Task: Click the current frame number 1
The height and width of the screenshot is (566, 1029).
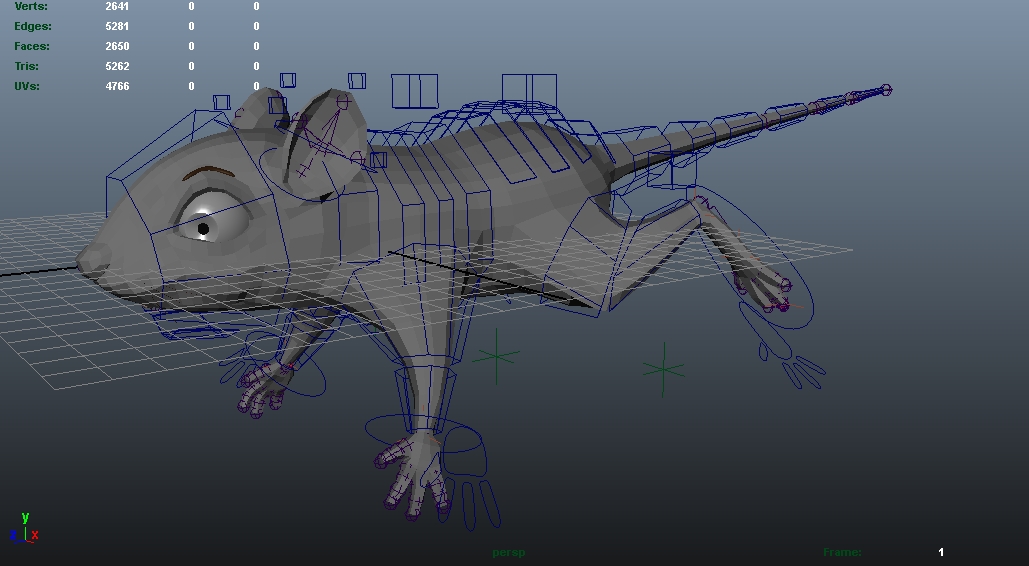Action: click(940, 552)
